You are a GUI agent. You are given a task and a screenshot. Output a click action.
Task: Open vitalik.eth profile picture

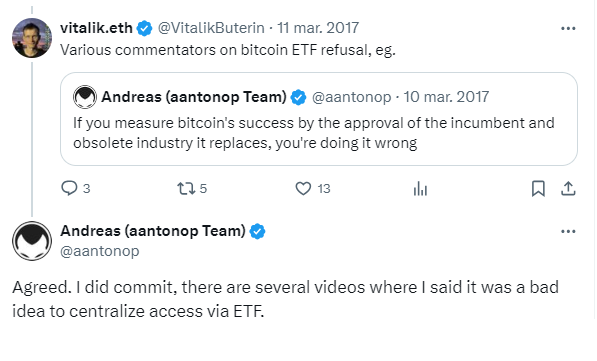32,38
